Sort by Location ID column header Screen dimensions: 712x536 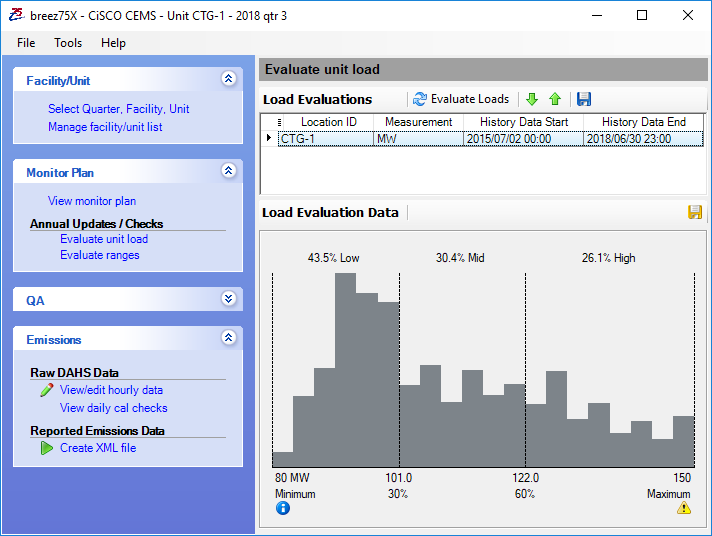click(329, 122)
